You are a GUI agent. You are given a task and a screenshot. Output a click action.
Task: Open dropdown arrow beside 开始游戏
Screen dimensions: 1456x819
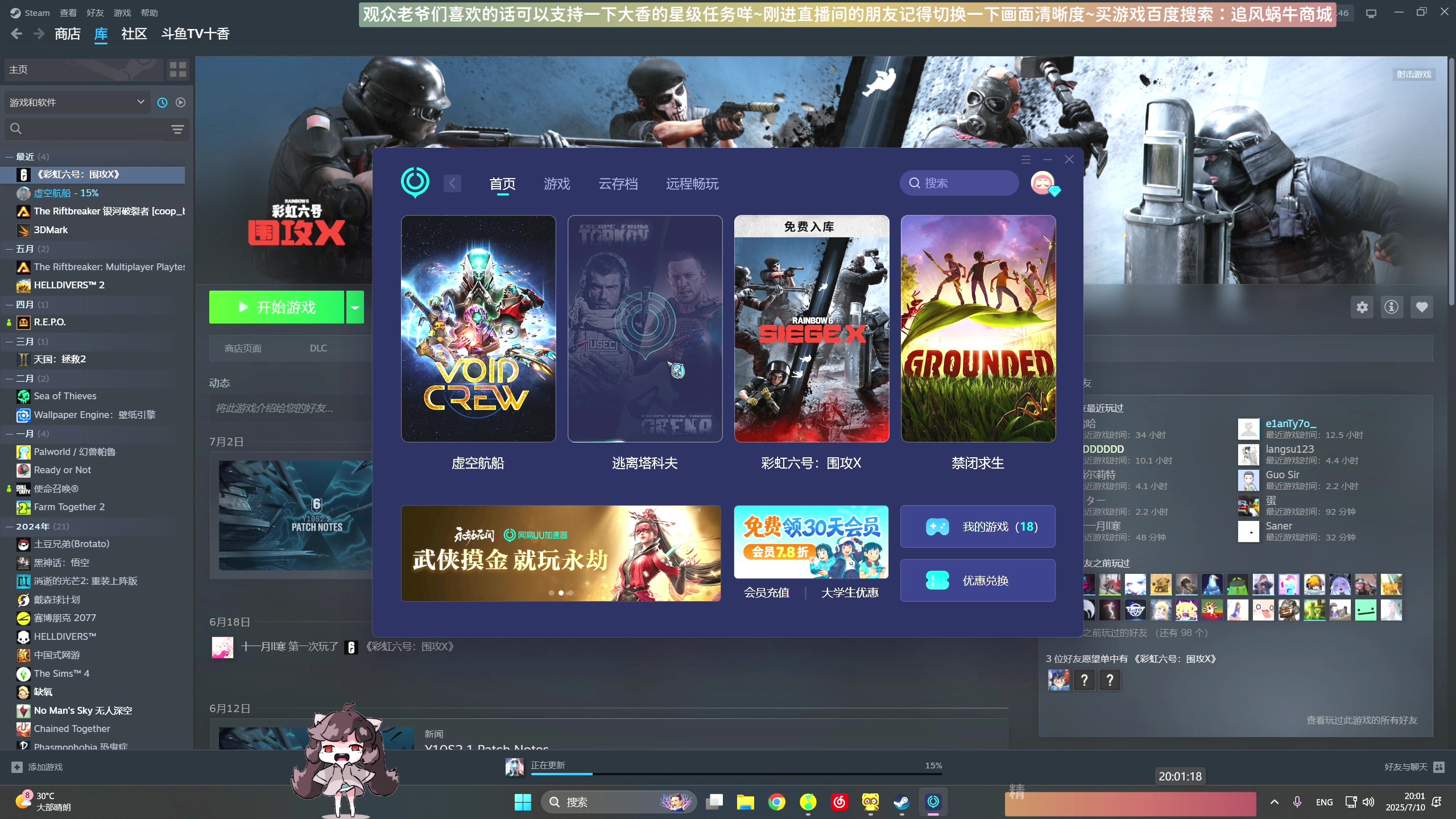(x=355, y=307)
